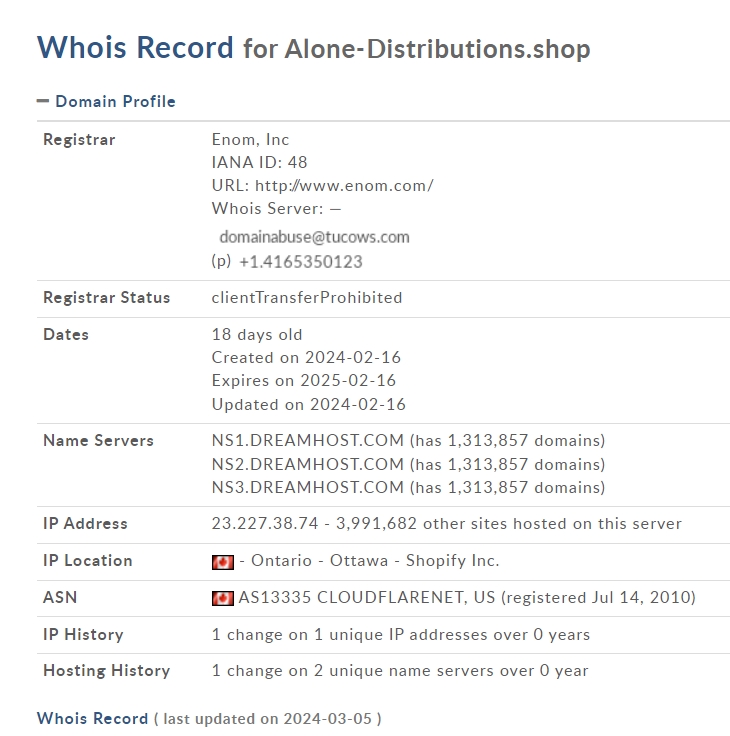
Task: Click the Expires on 2025-02-16 line
Action: [304, 381]
